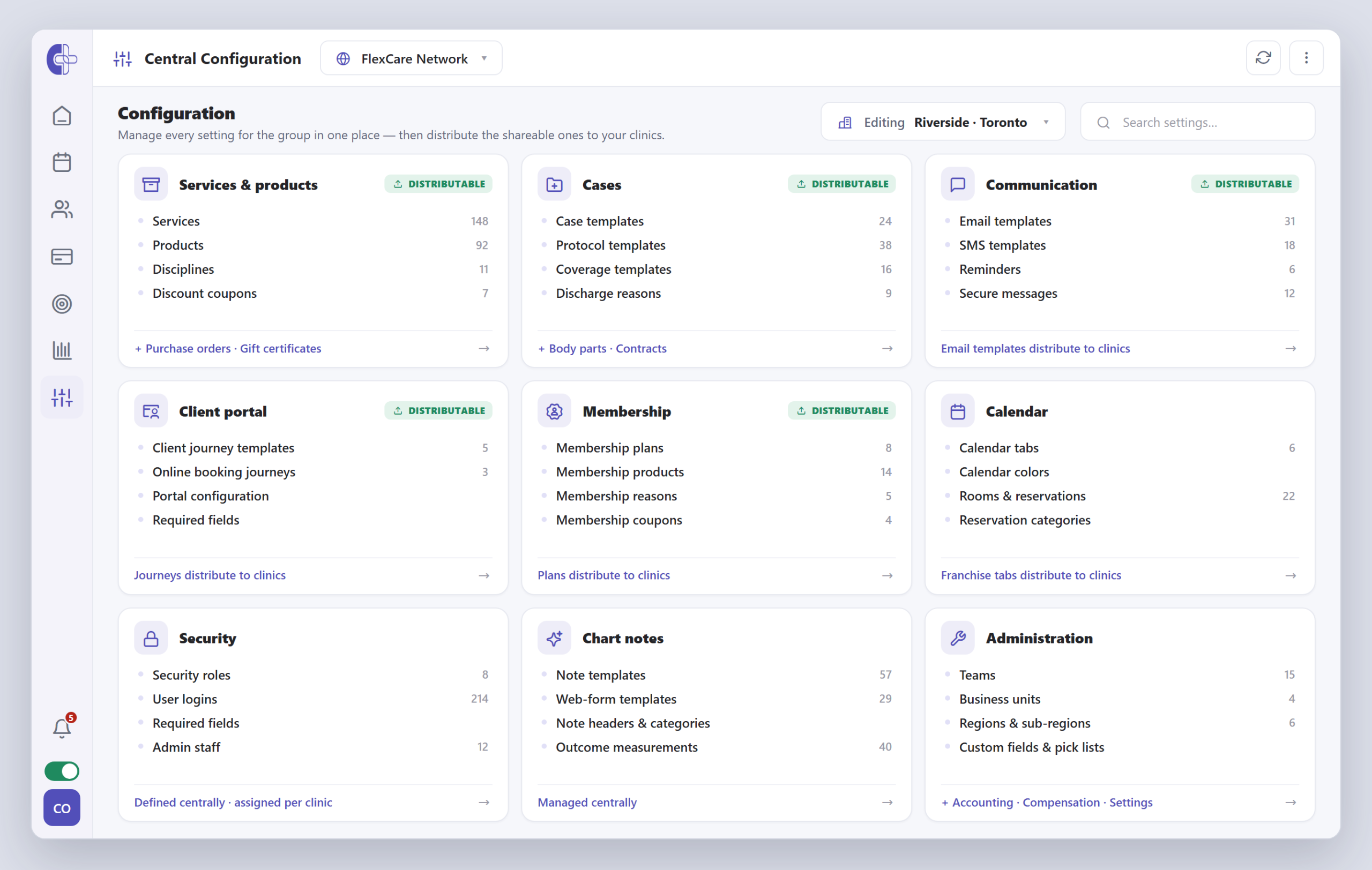Viewport: 1372px width, 870px height.
Task: Open Discount coupons row
Action: (x=313, y=293)
